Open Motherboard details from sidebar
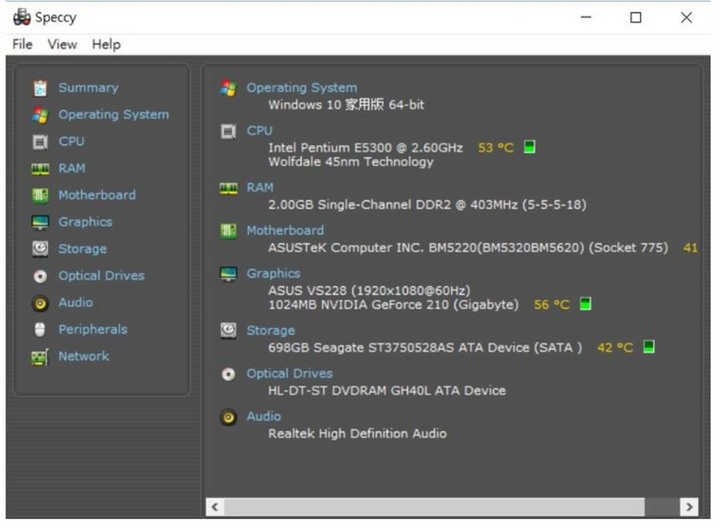 pyautogui.click(x=97, y=195)
